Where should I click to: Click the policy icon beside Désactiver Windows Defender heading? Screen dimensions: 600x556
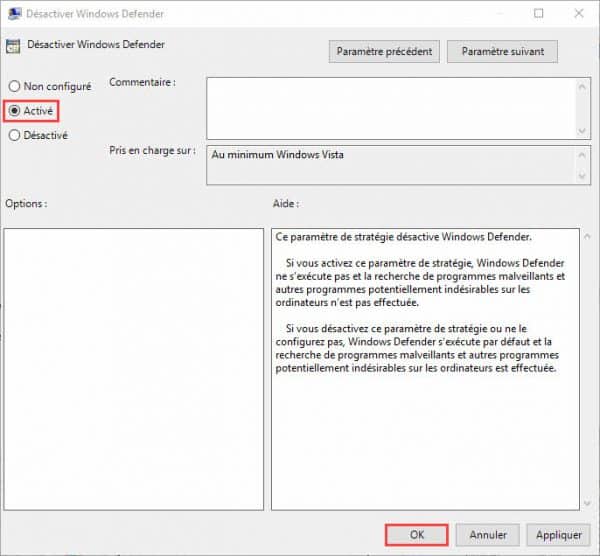tap(13, 46)
